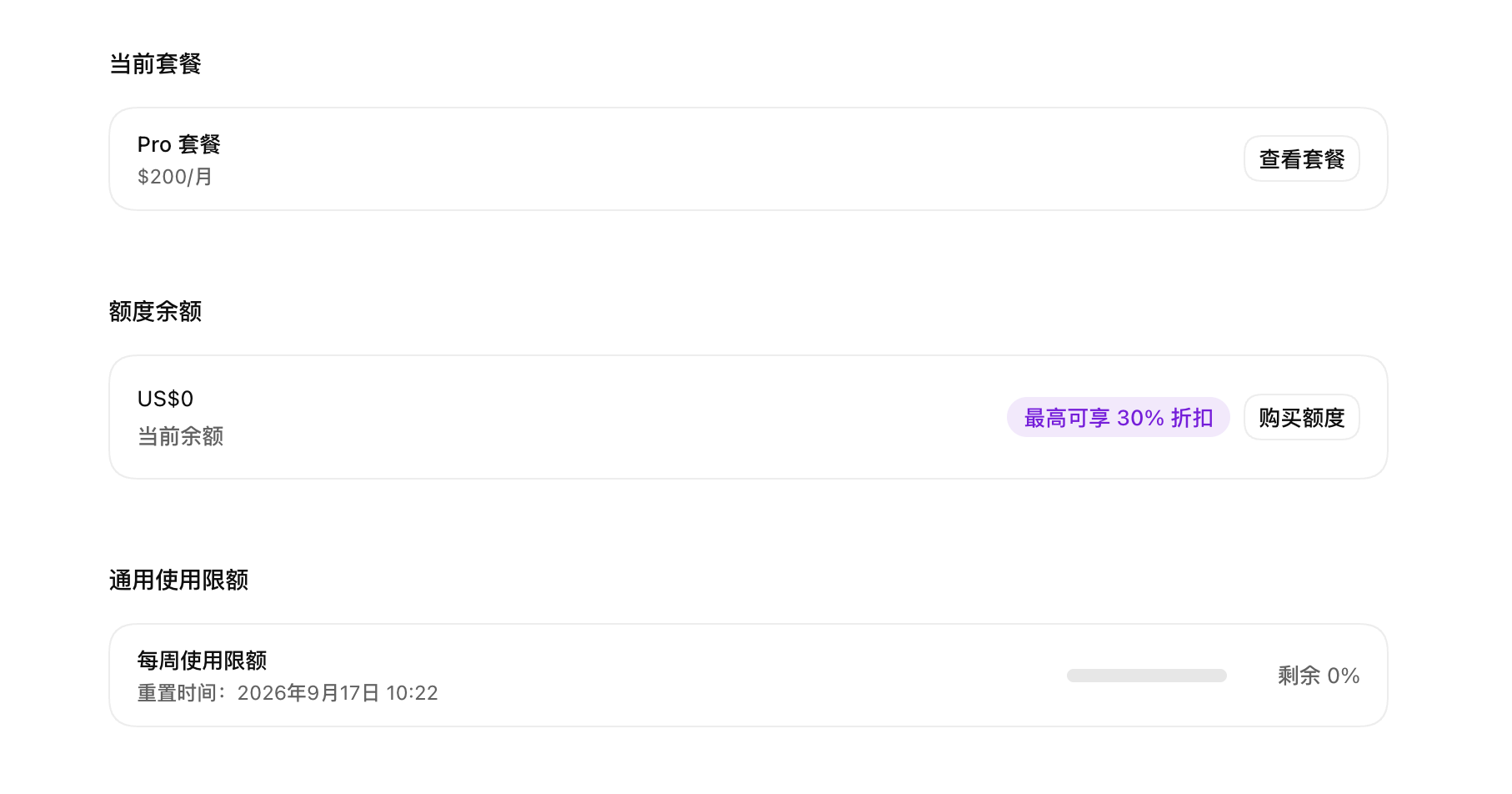Click the 每周使用限额 label
Image resolution: width=1512 pixels, height=794 pixels.
coord(202,661)
